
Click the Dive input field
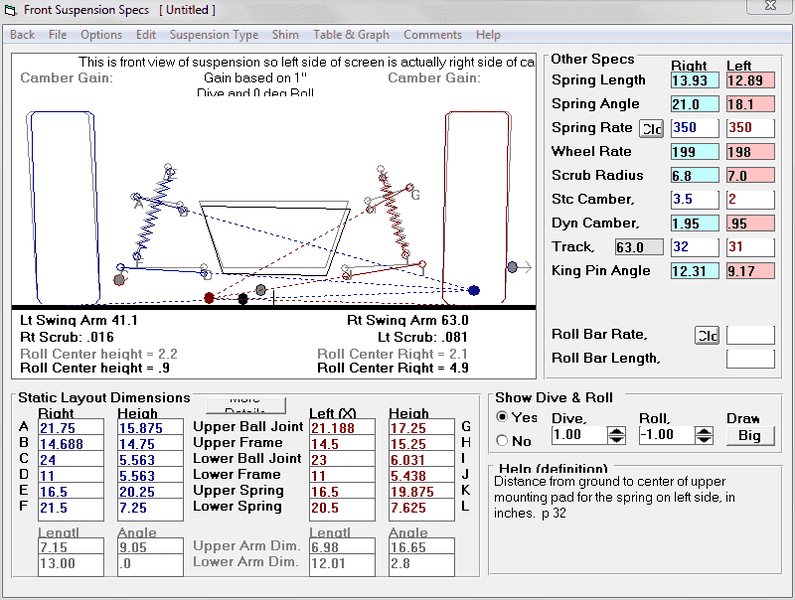[579, 435]
